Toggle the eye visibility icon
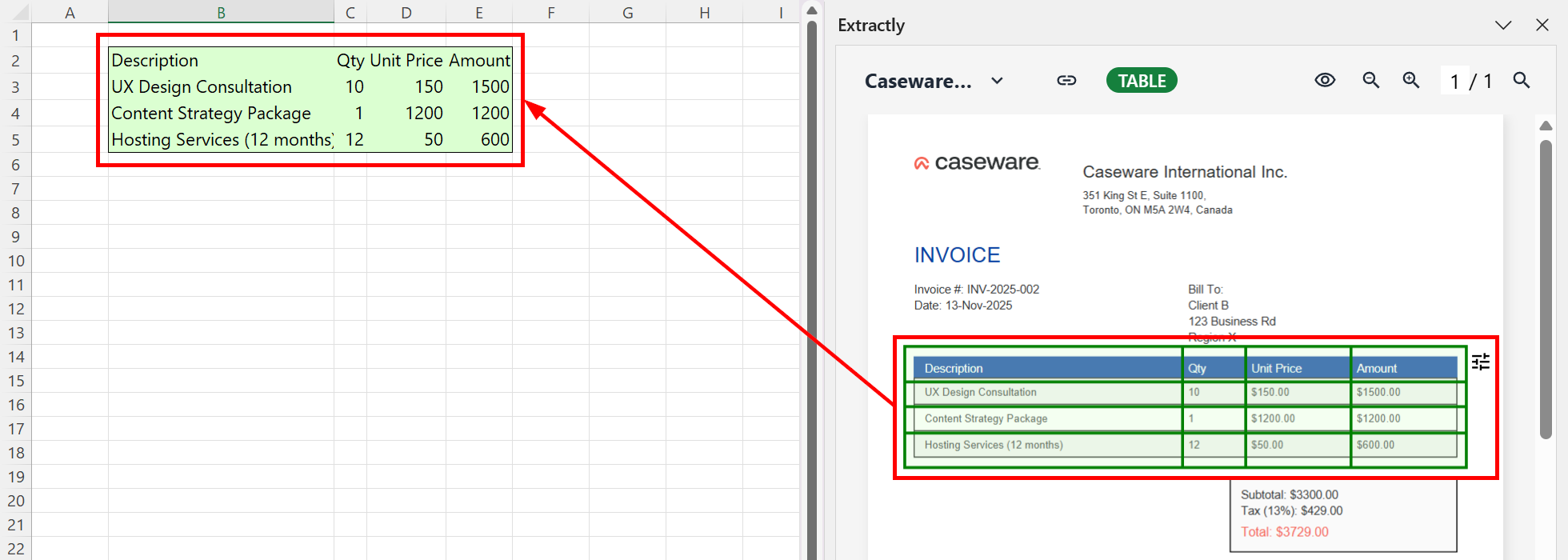The width and height of the screenshot is (1568, 560). click(1325, 81)
